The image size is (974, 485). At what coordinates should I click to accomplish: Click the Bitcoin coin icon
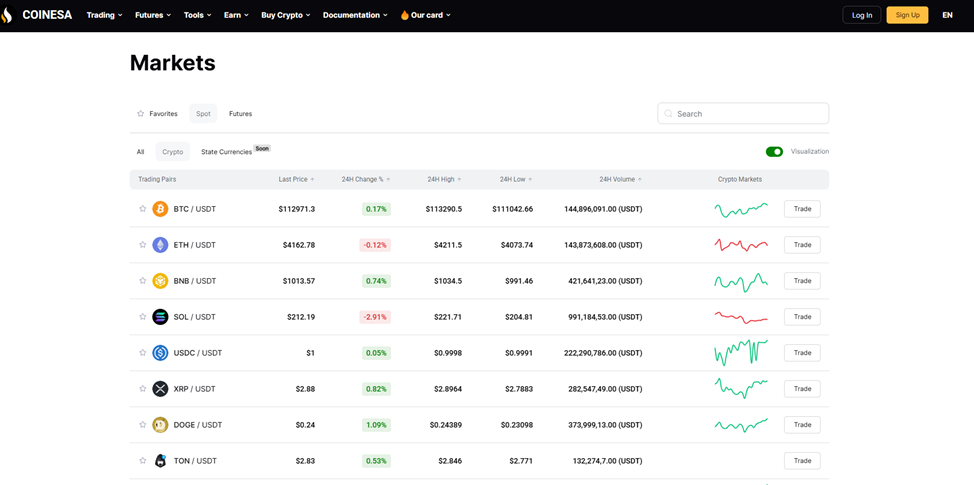tap(160, 209)
